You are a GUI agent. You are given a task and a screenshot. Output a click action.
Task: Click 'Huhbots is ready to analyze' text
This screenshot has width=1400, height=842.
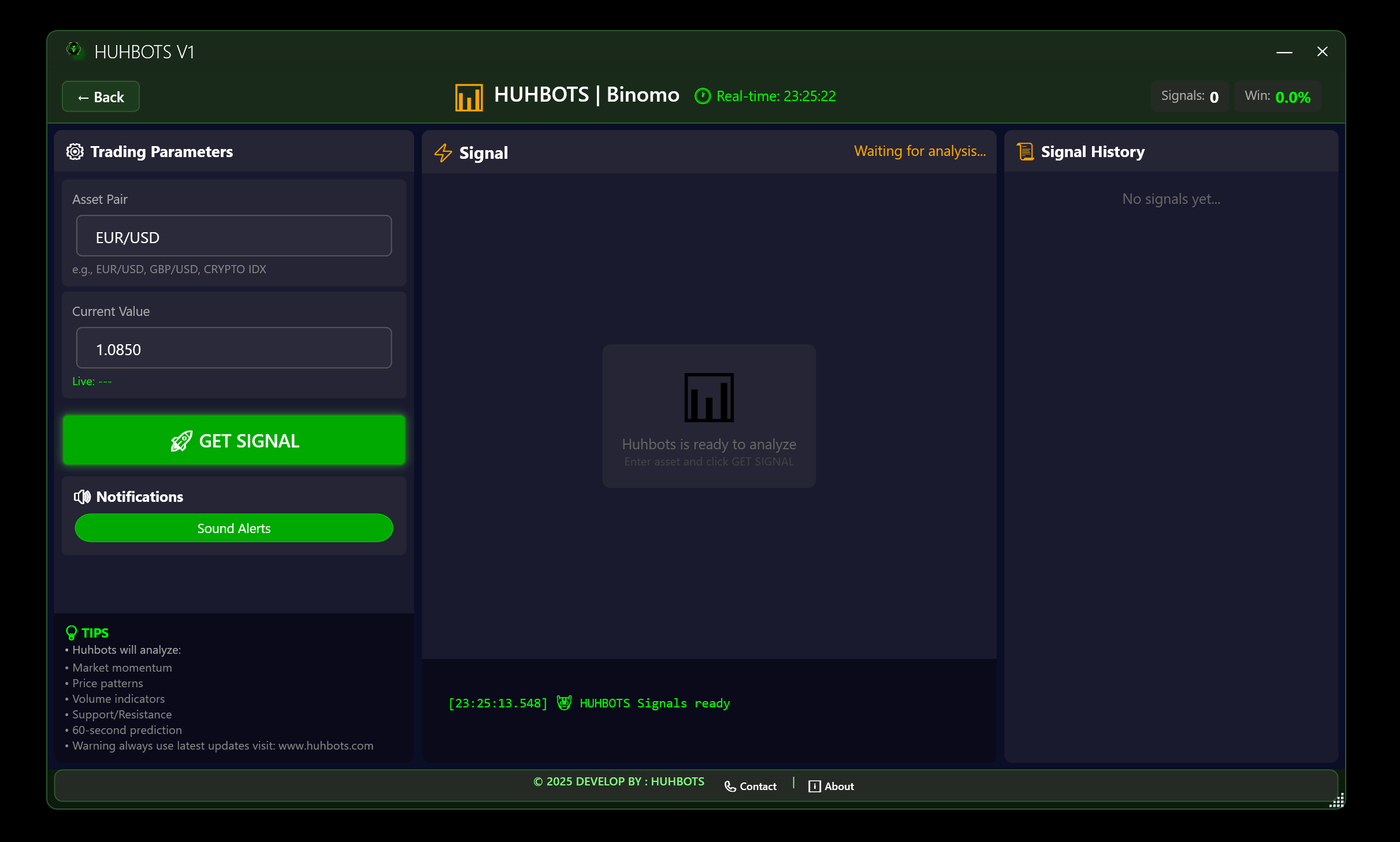point(709,444)
